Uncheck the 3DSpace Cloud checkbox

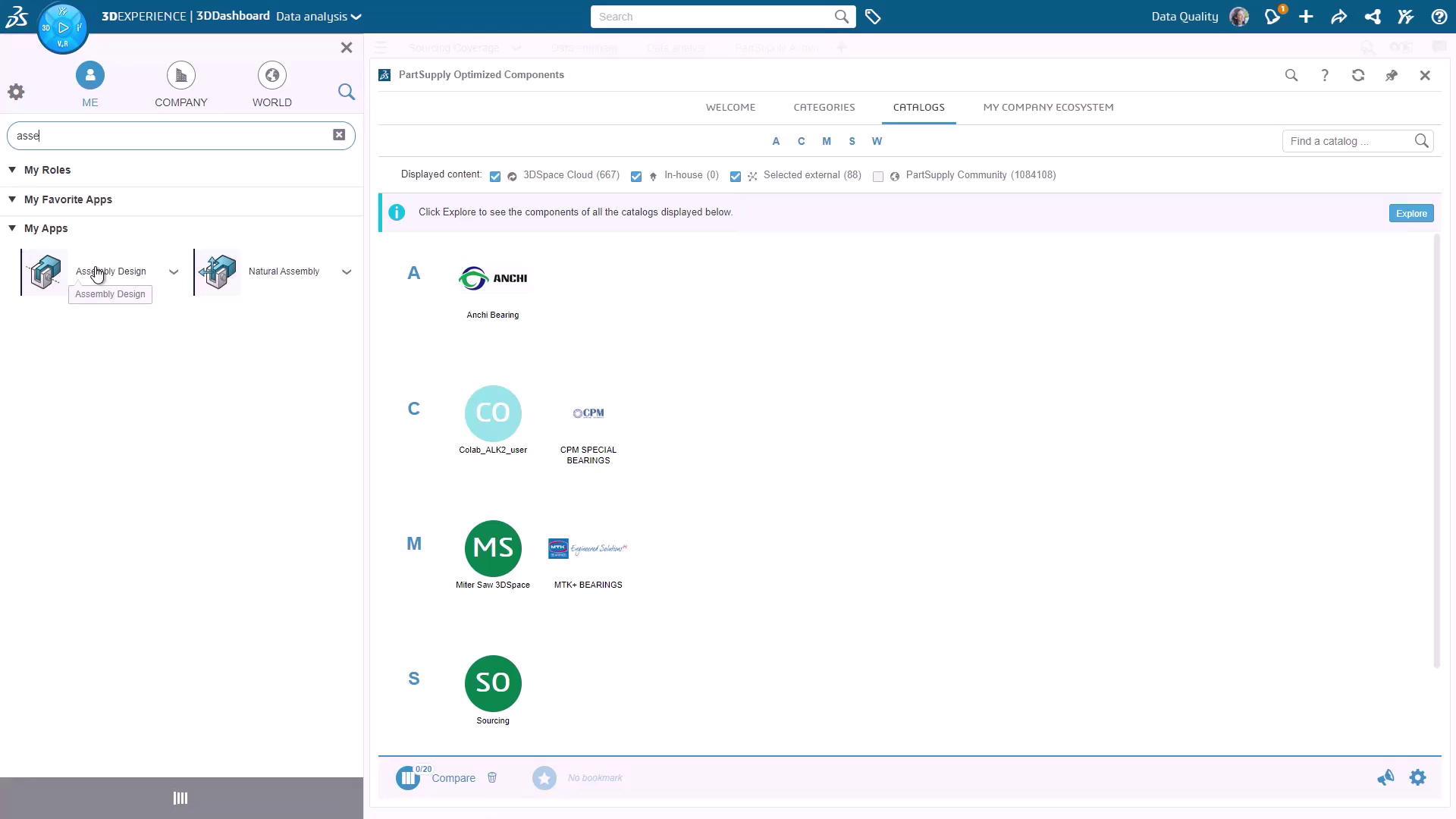495,176
